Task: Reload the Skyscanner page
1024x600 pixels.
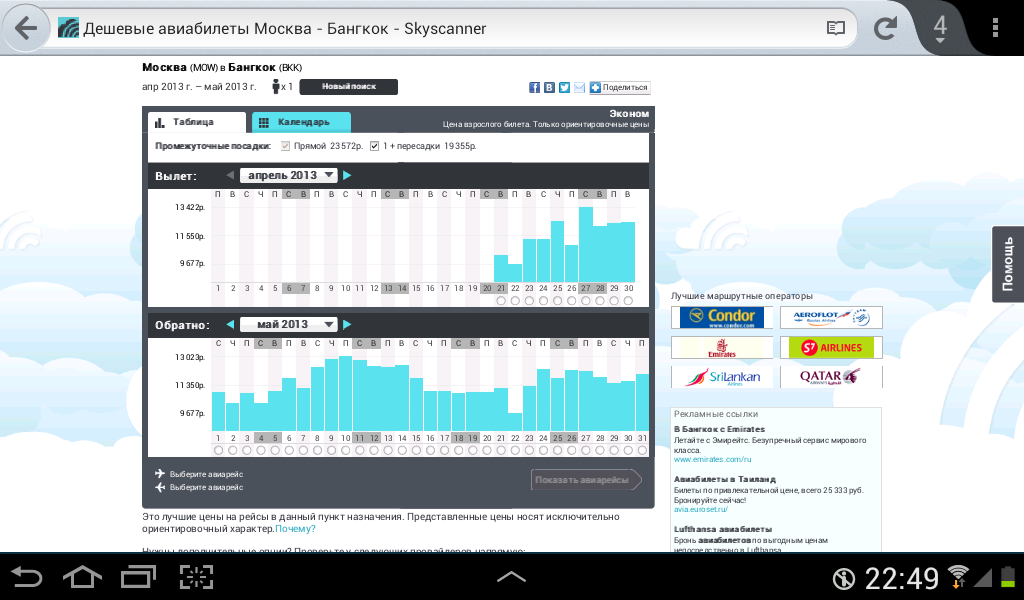Action: pos(886,28)
